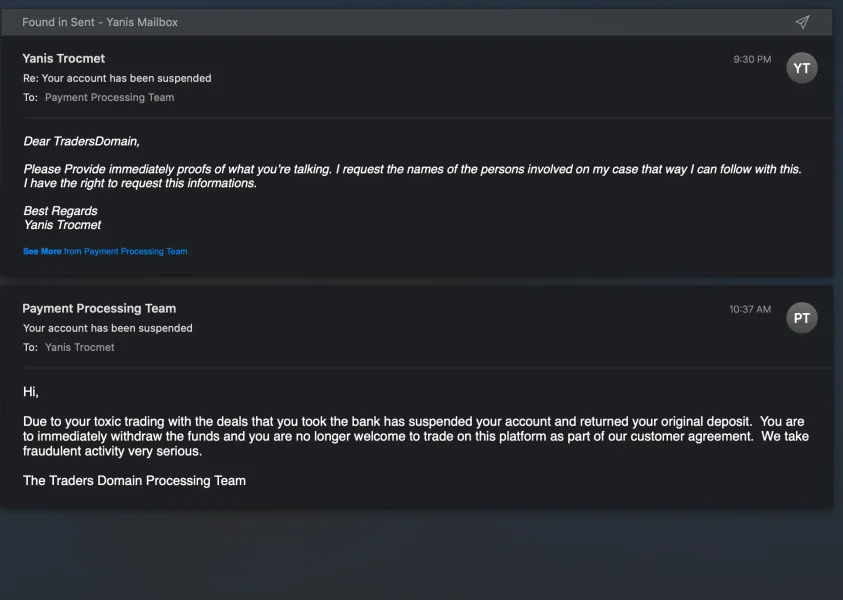Click the 'Best Regards' signature line
The image size is (843, 600).
(61, 211)
